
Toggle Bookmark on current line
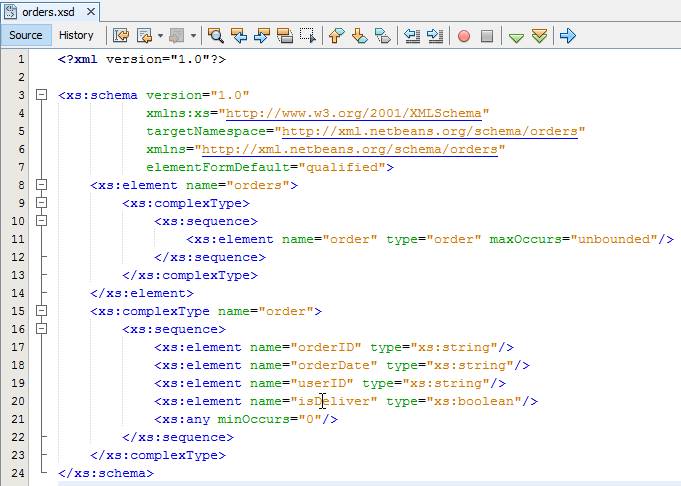point(383,36)
